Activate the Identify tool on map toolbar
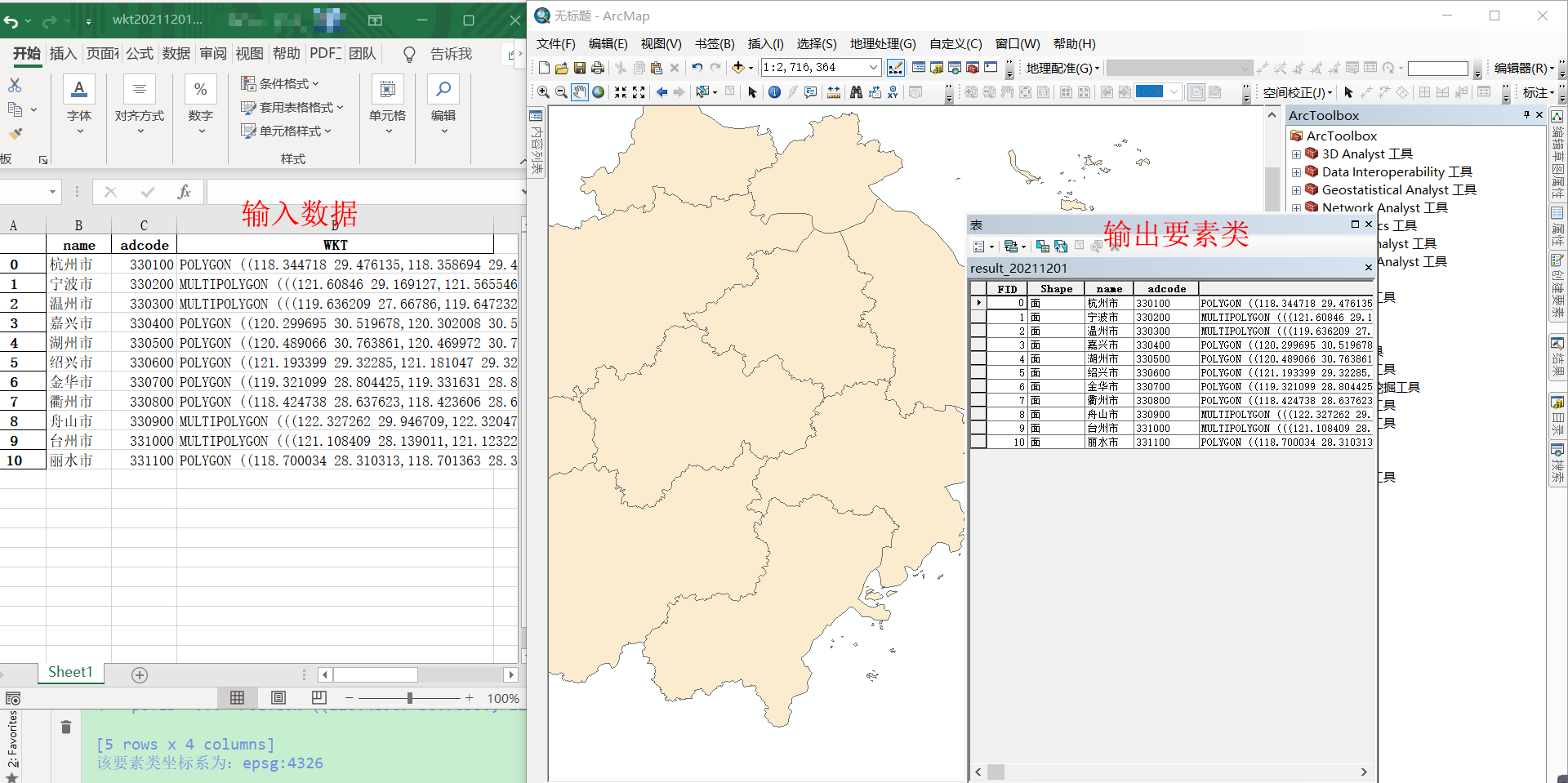The image size is (1568, 783). 774,92
